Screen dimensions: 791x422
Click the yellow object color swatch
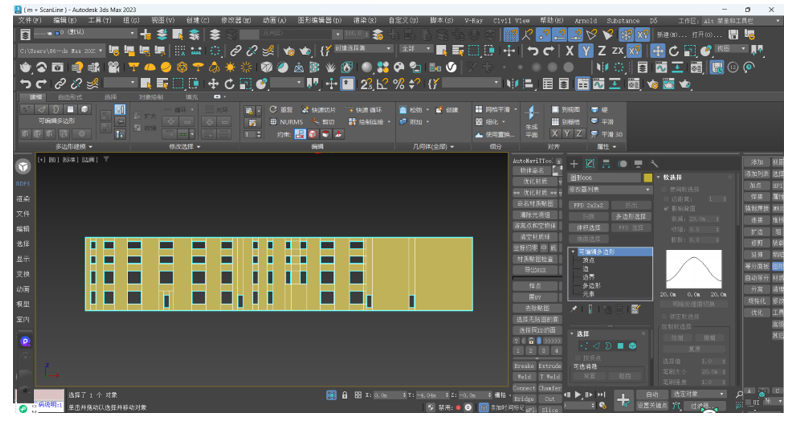(648, 177)
